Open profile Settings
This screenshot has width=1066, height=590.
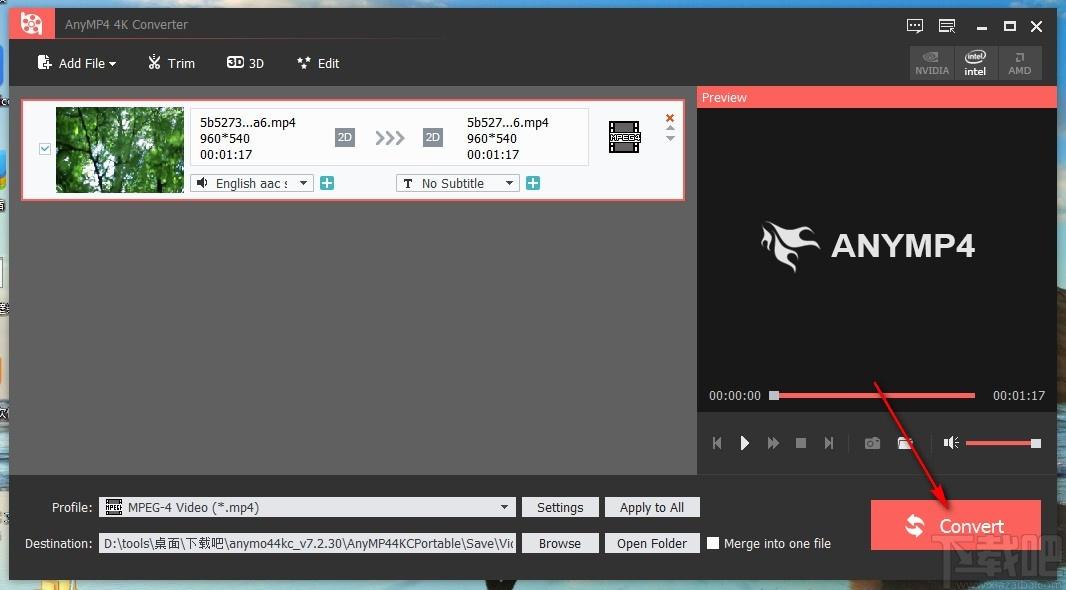(560, 507)
